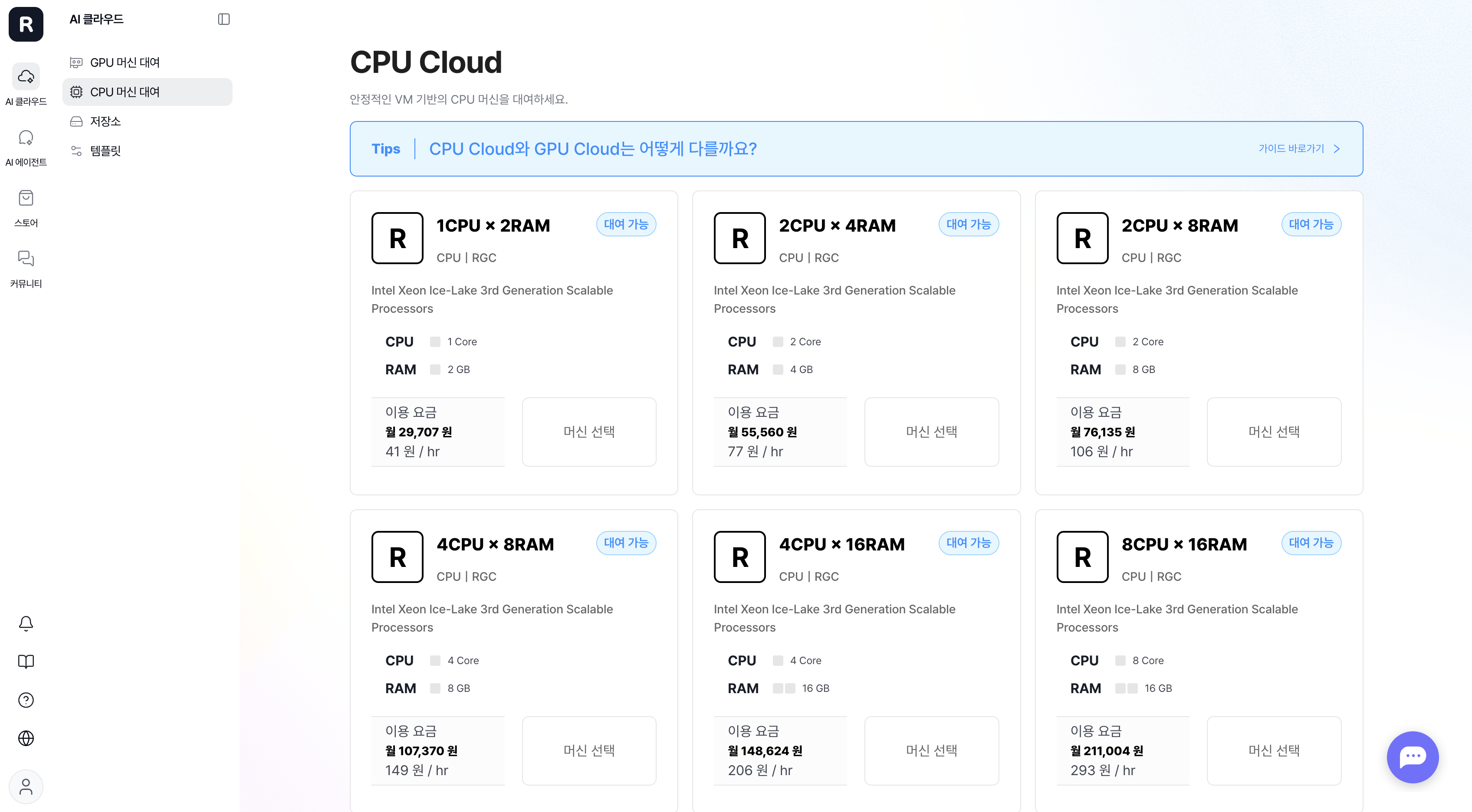Select GPU 머신 대여 in the sidebar
Screen dimensions: 1472x812
point(148,62)
